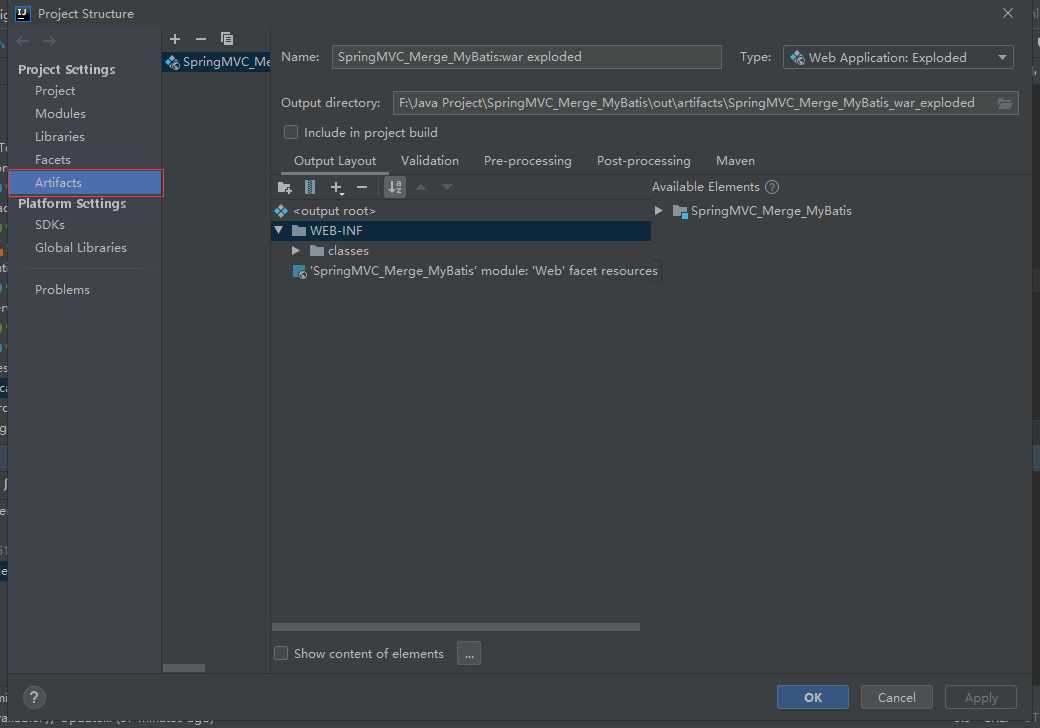Expand SpringMVC_Merge_MyBatis in Available Elements
1040x728 pixels.
(658, 211)
